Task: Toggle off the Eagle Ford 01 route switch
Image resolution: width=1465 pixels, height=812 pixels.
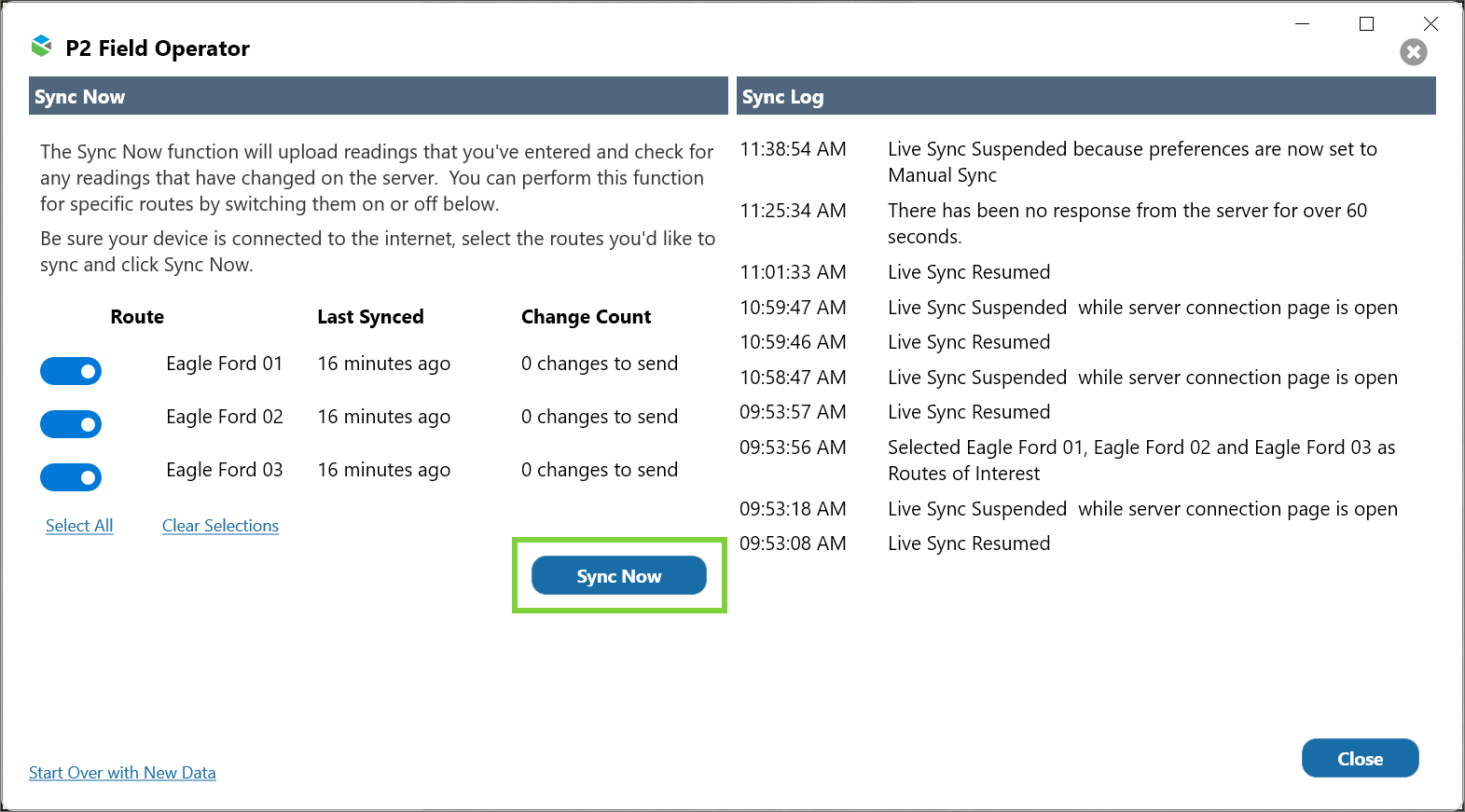Action: [x=71, y=371]
